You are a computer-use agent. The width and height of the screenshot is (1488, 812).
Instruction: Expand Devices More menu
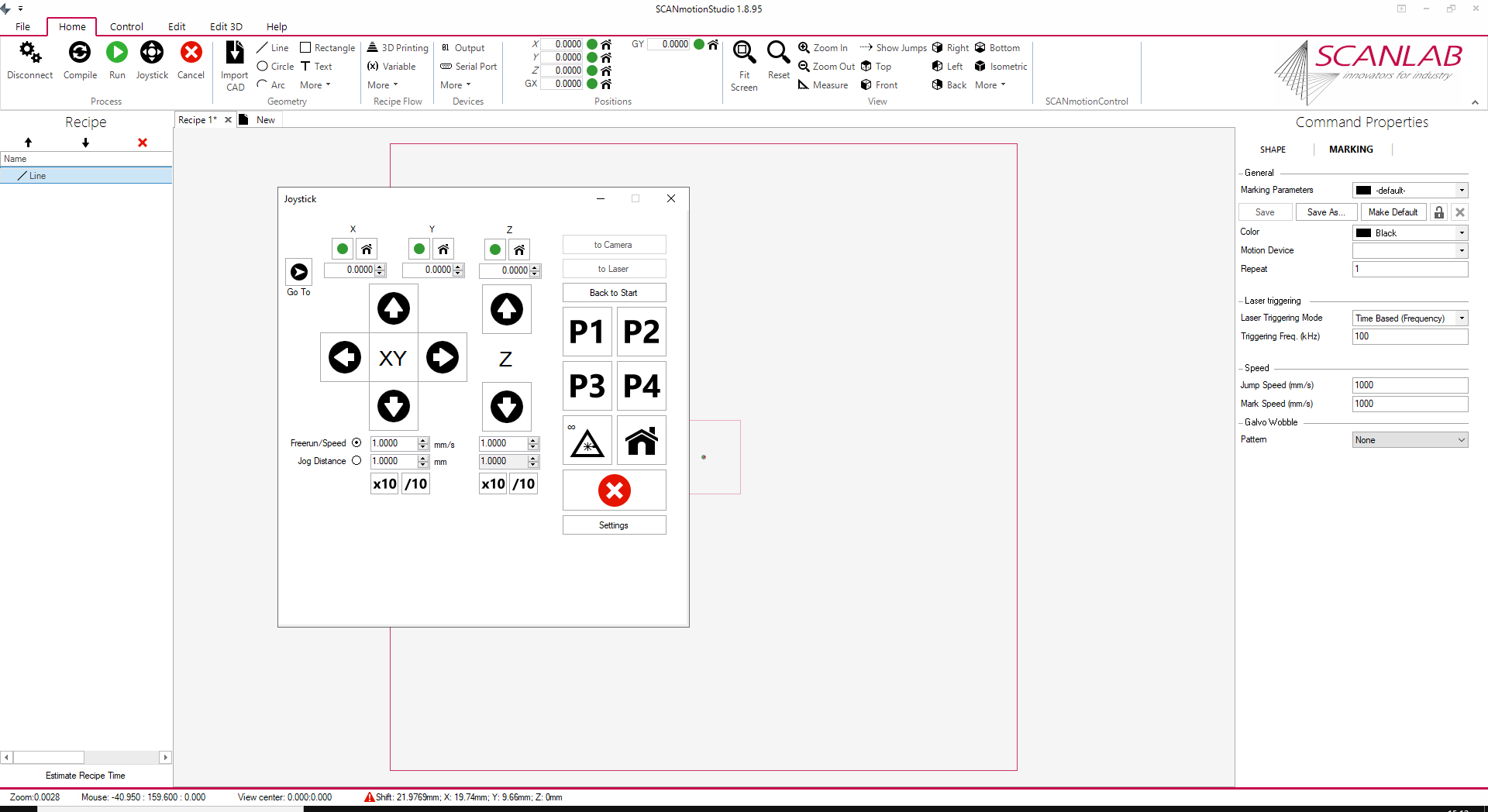click(x=456, y=85)
